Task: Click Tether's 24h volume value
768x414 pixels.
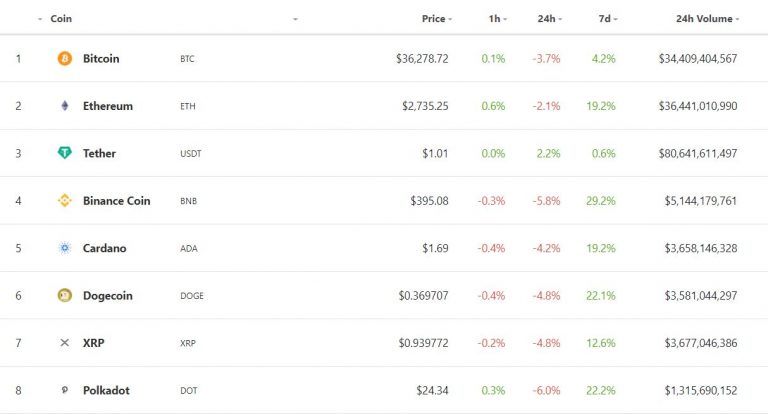Action: 697,153
